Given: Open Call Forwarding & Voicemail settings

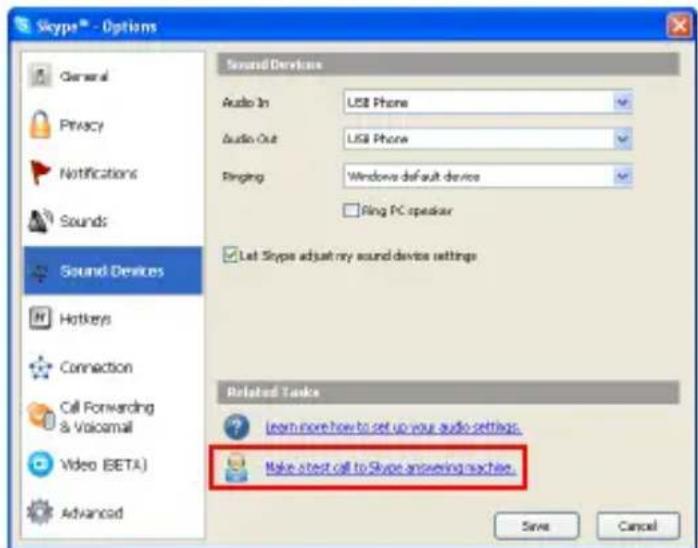Looking at the screenshot, I should coord(113,417).
